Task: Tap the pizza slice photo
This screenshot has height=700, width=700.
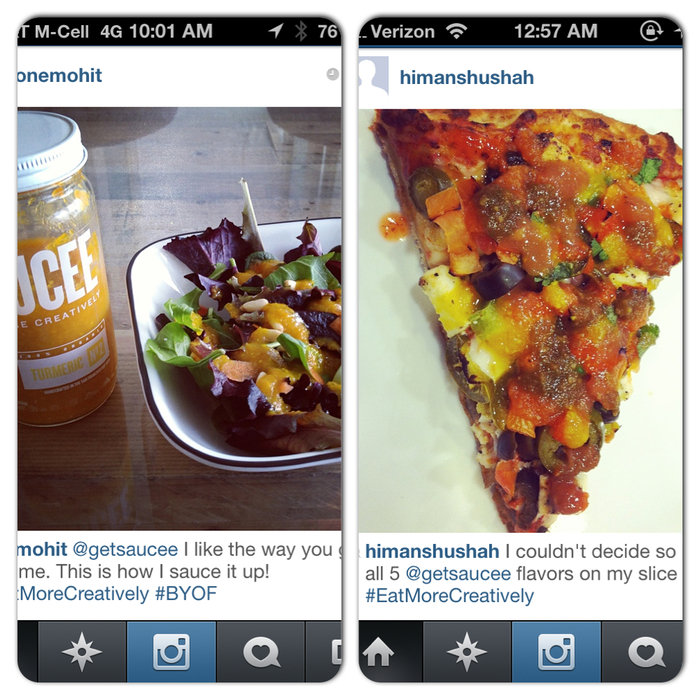Action: [x=521, y=321]
